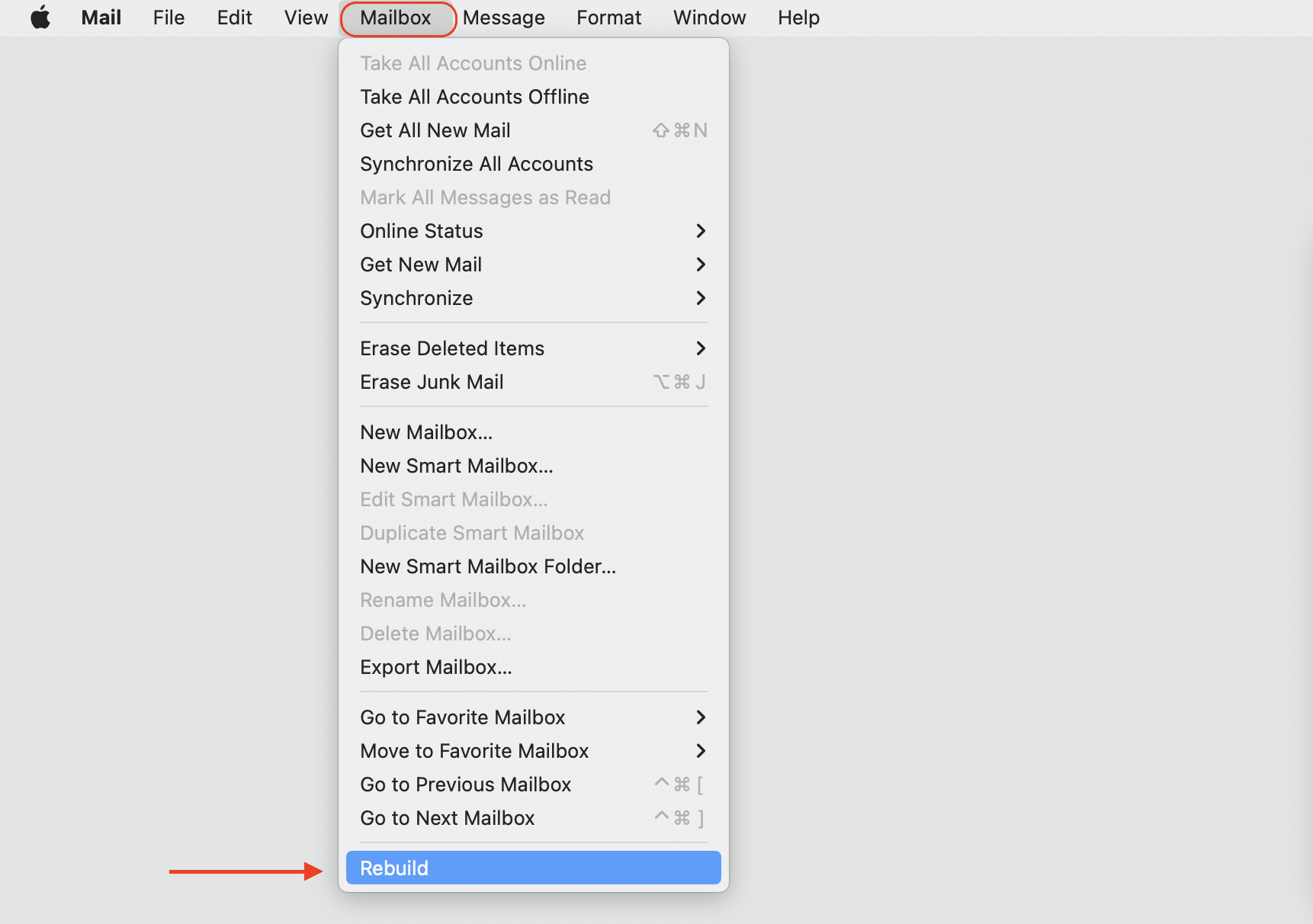Choose Take All Accounts Offline

(474, 97)
